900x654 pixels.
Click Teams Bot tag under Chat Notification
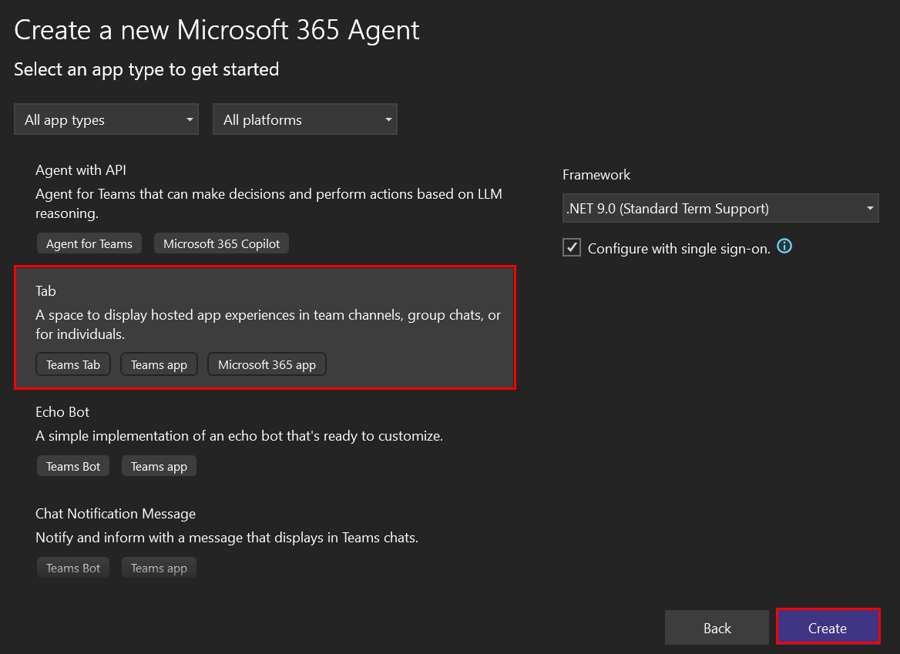pyautogui.click(x=73, y=568)
